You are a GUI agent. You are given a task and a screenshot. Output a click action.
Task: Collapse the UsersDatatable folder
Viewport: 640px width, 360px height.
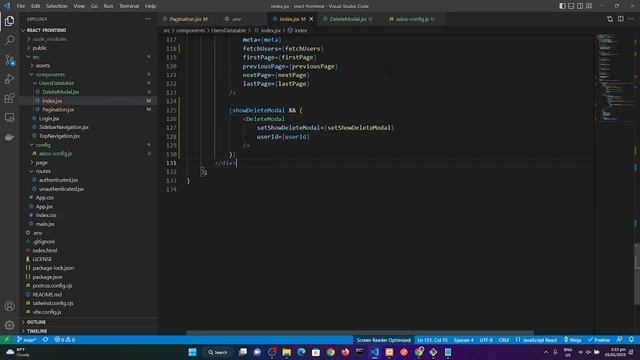56,83
